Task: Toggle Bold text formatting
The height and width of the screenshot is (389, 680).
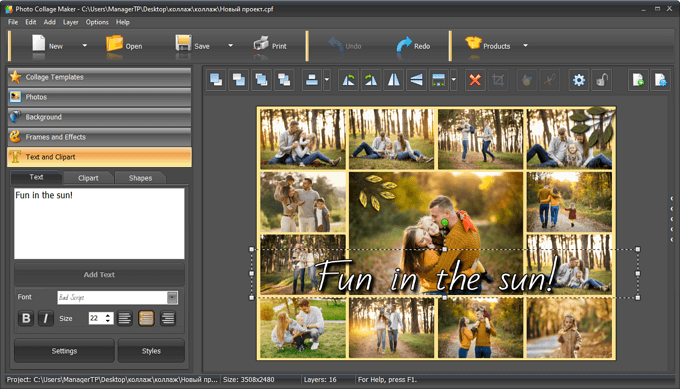Action: tap(26, 318)
